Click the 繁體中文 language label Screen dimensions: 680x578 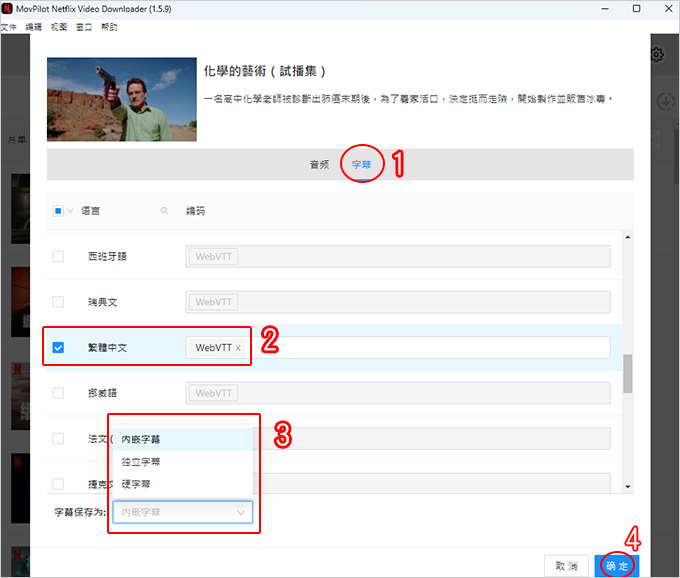point(107,347)
